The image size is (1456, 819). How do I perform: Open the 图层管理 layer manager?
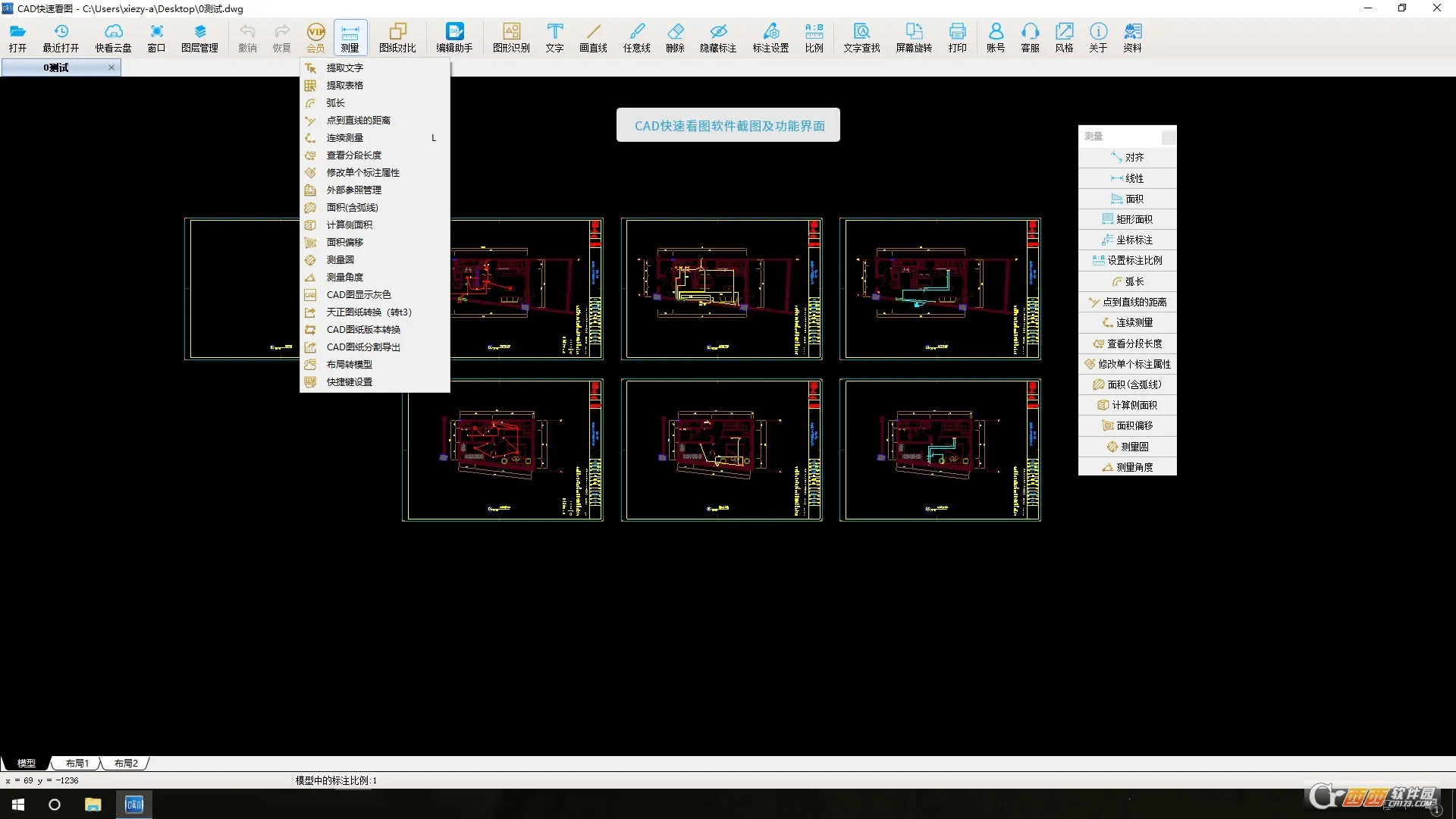[199, 37]
